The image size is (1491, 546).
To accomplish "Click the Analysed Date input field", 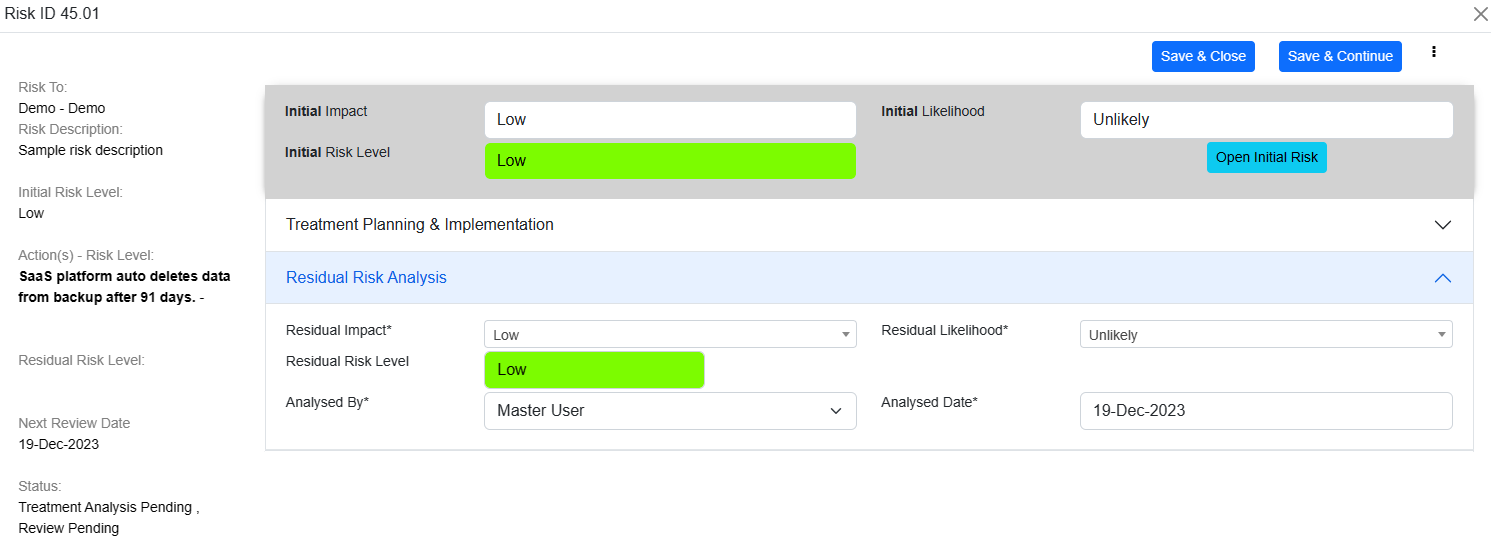I will click(1265, 411).
